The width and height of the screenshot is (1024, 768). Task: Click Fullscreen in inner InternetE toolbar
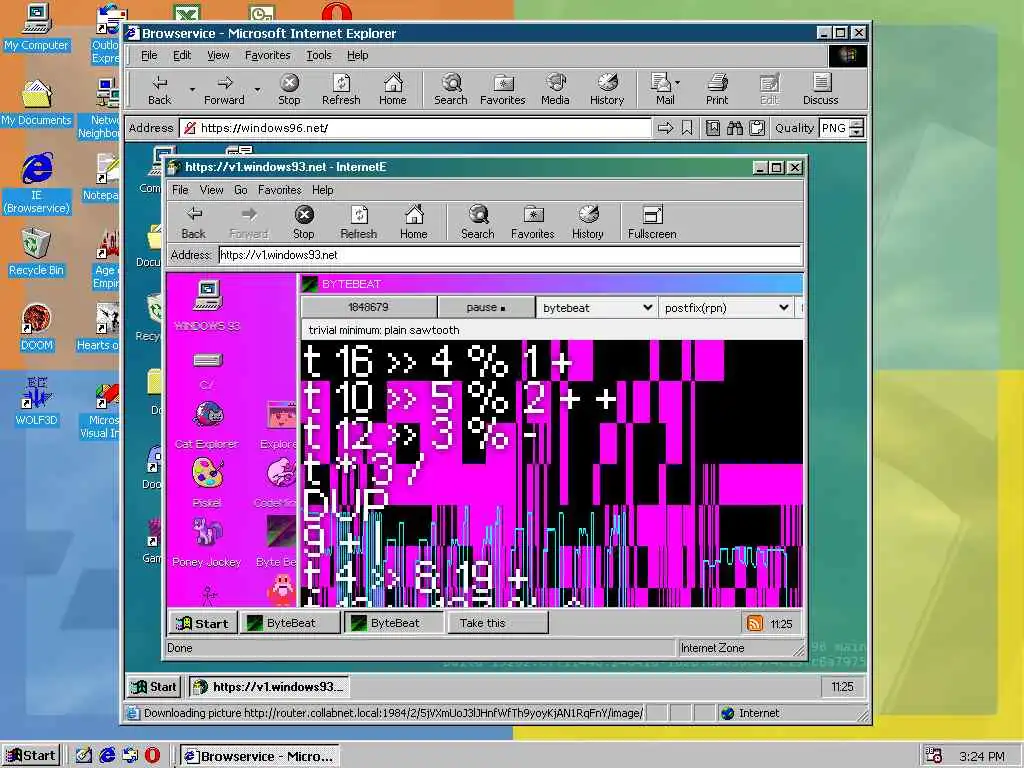coord(652,223)
